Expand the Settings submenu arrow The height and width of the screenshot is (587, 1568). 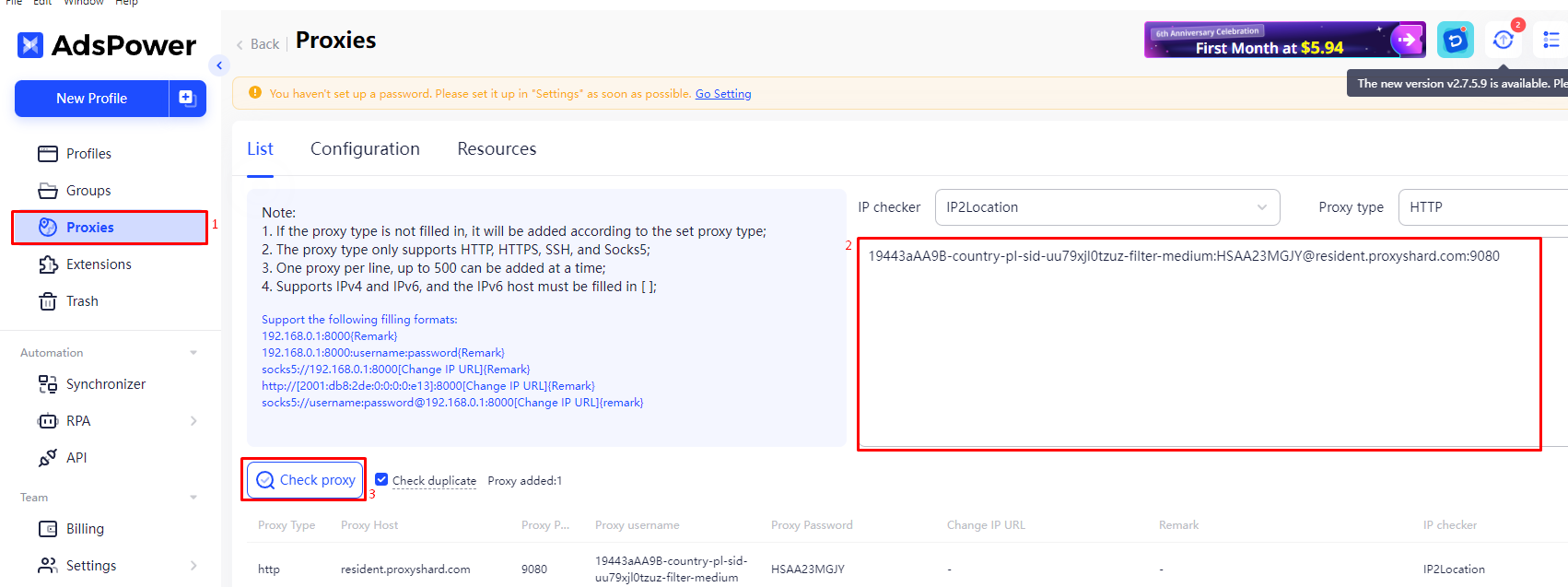(193, 566)
